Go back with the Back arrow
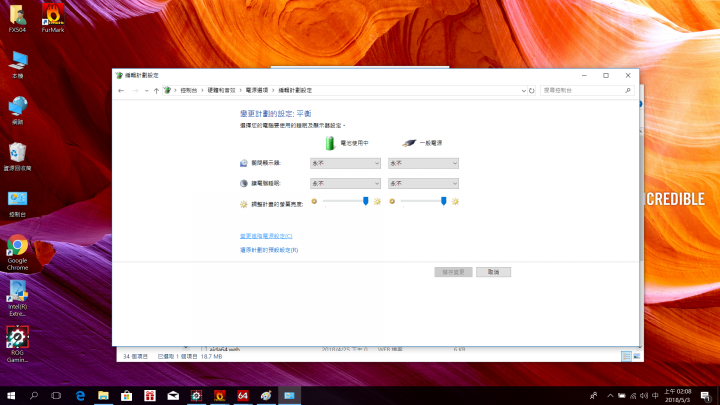 pos(121,90)
